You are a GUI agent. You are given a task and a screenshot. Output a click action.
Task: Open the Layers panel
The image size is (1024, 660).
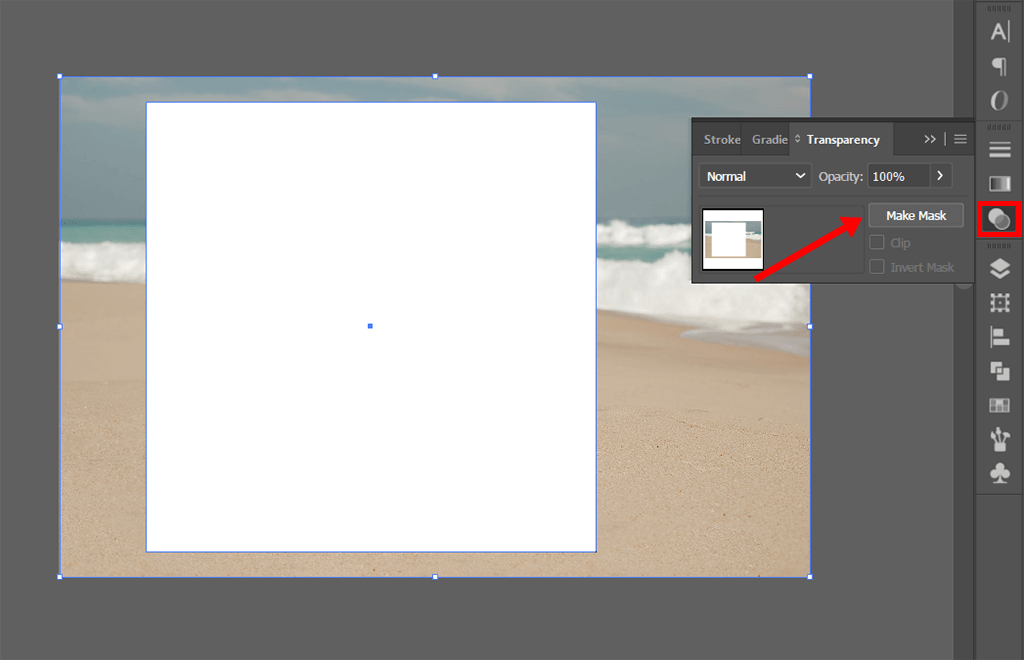[999, 267]
